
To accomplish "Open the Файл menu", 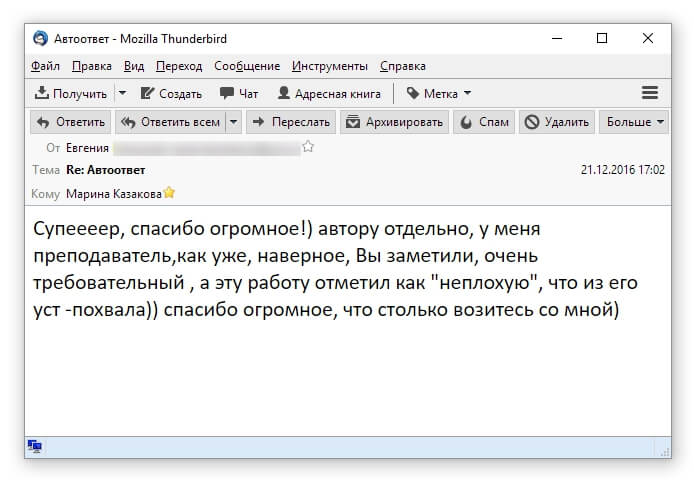I will click(45, 66).
